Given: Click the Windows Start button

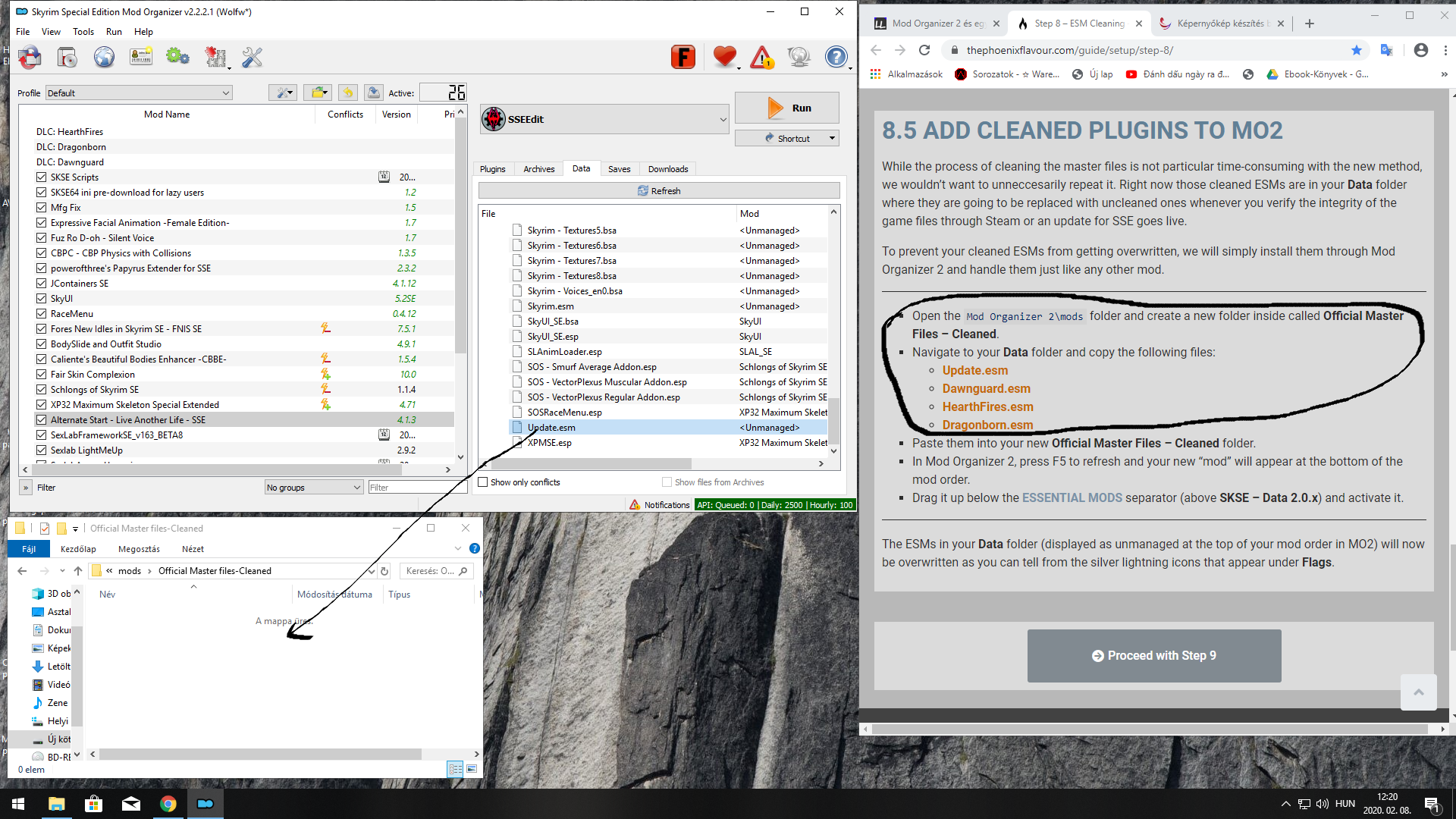Looking at the screenshot, I should pos(18,804).
